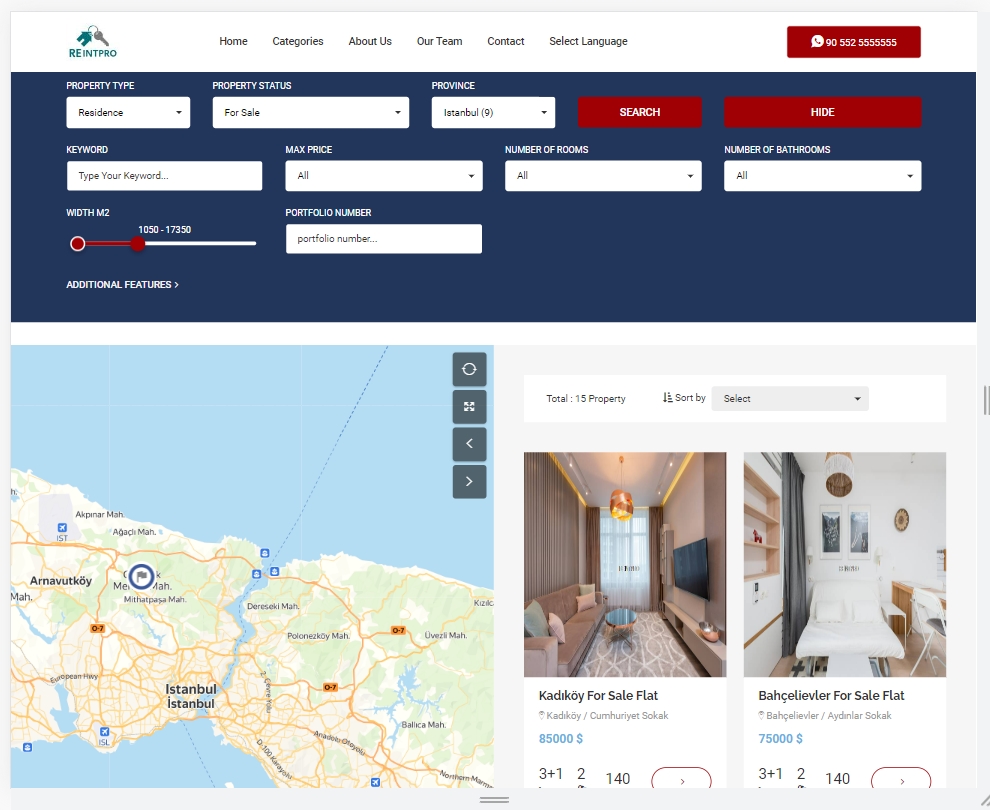Screen dimensions: 990x810
Task: Click the IST airport icon on map
Action: 62,528
